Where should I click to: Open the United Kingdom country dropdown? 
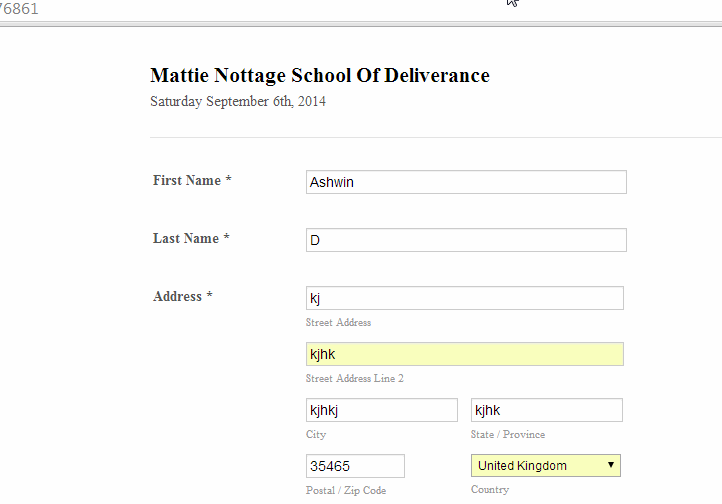point(545,466)
